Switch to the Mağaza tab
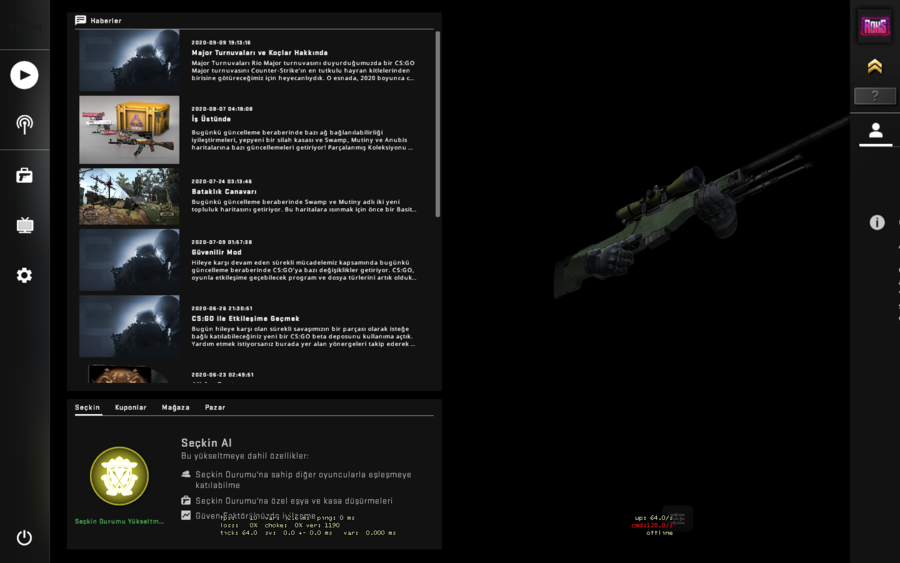 pyautogui.click(x=175, y=407)
